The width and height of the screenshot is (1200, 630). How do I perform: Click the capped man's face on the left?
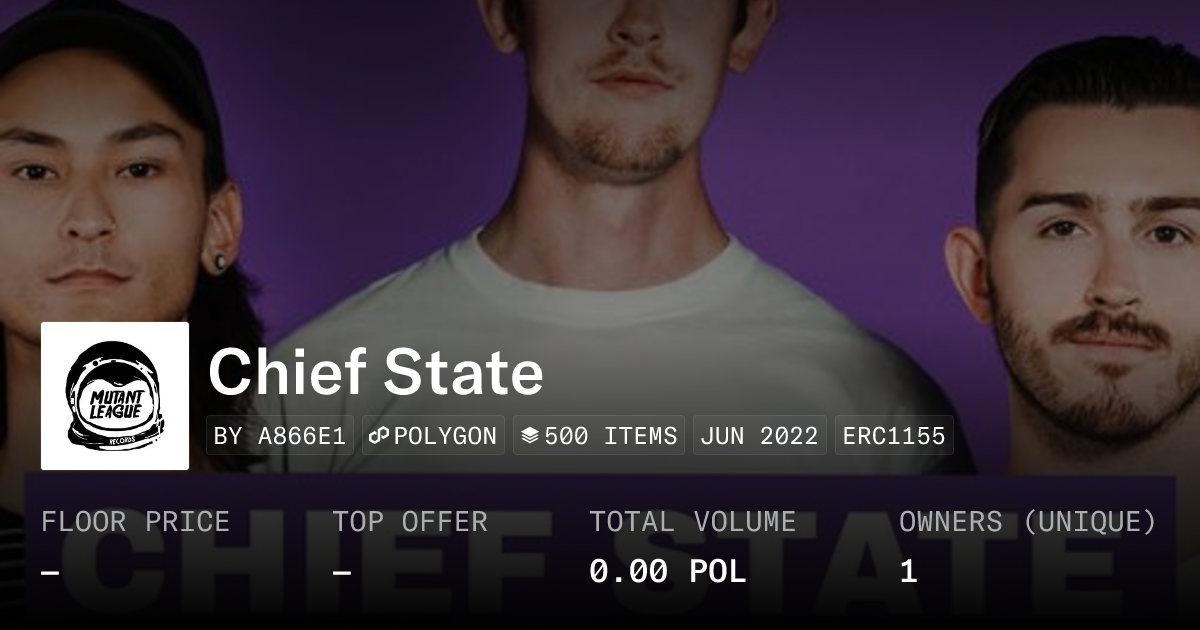coord(90,200)
